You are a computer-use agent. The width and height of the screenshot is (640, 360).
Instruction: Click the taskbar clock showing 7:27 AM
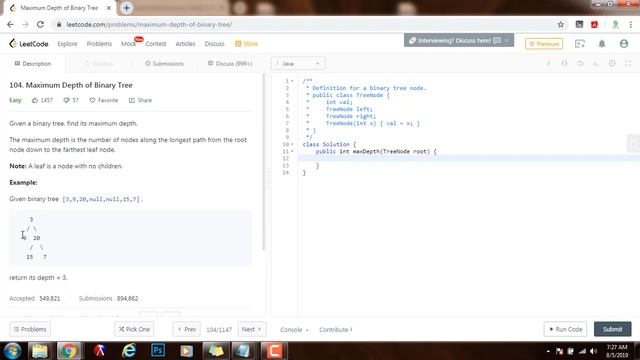point(617,351)
